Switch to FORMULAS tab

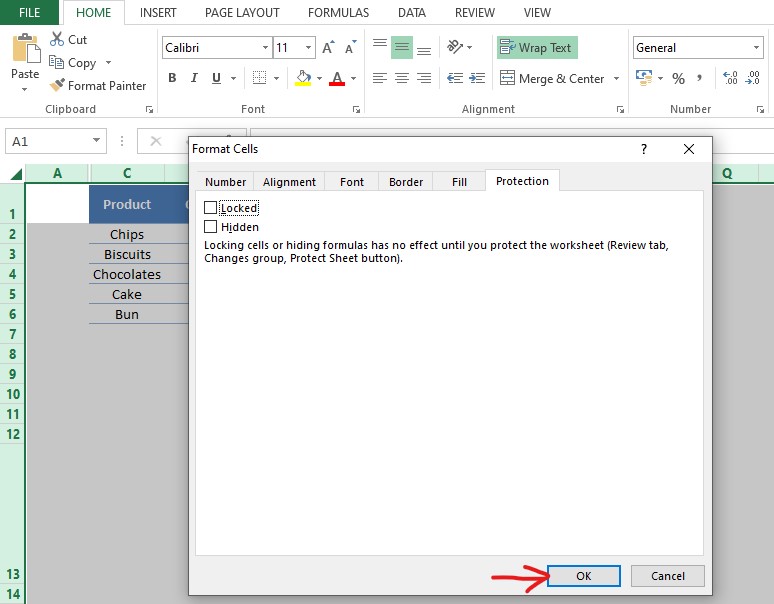pyautogui.click(x=338, y=12)
